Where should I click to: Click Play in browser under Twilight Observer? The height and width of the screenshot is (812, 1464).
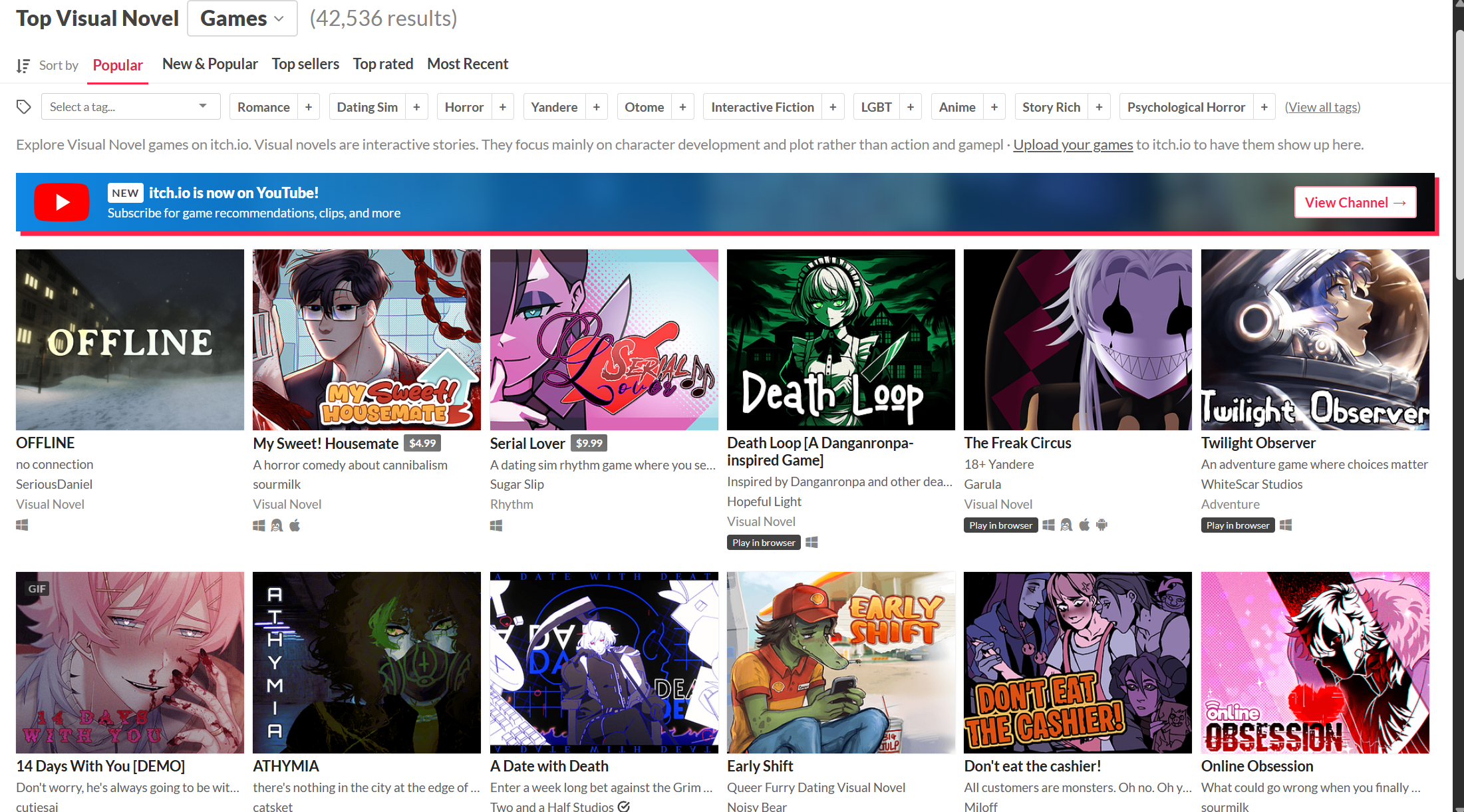coord(1237,525)
